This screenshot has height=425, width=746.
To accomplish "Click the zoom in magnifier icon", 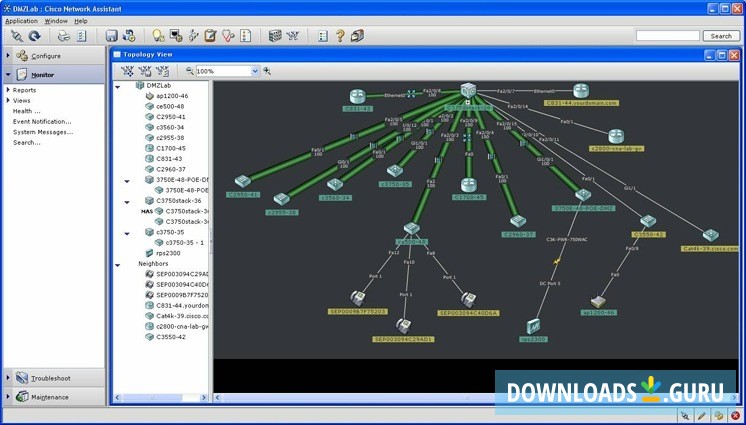I will coord(267,71).
